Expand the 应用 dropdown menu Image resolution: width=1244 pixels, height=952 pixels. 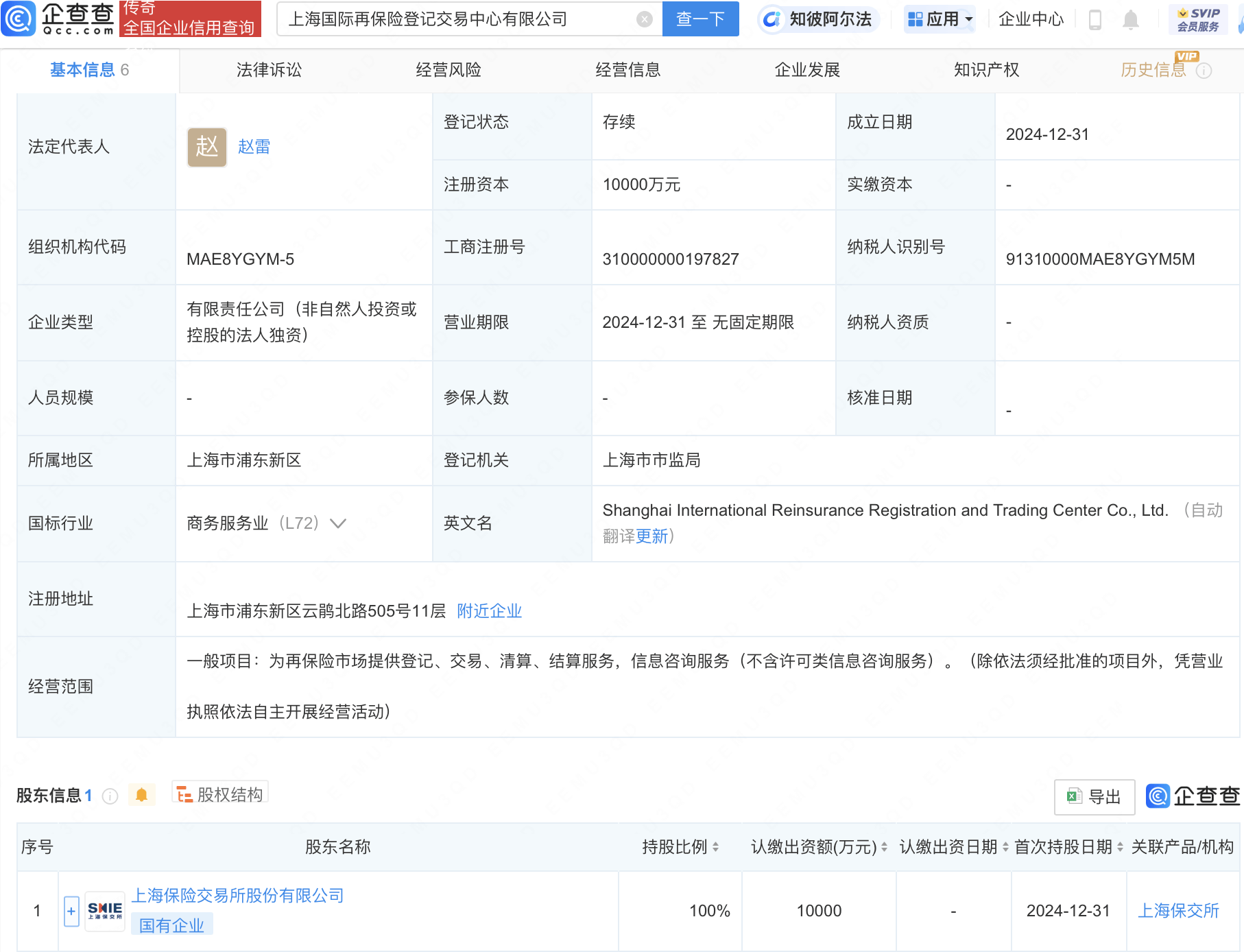[940, 19]
